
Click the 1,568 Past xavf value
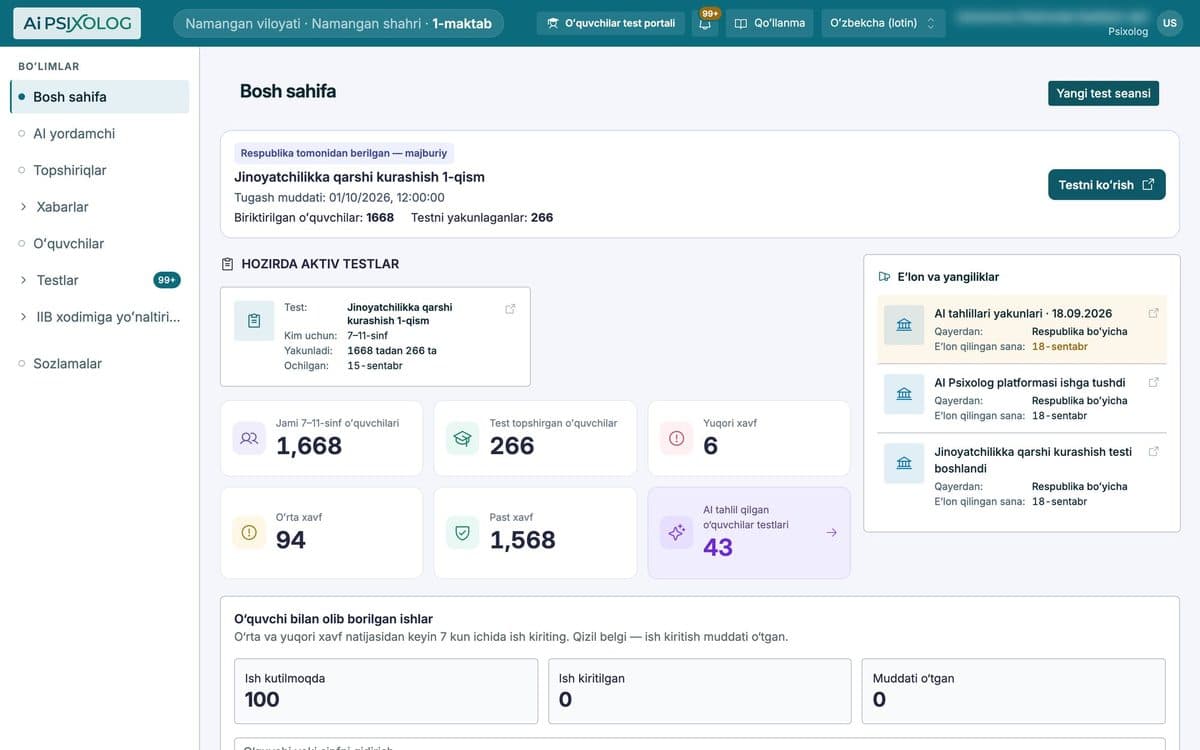pyautogui.click(x=523, y=540)
